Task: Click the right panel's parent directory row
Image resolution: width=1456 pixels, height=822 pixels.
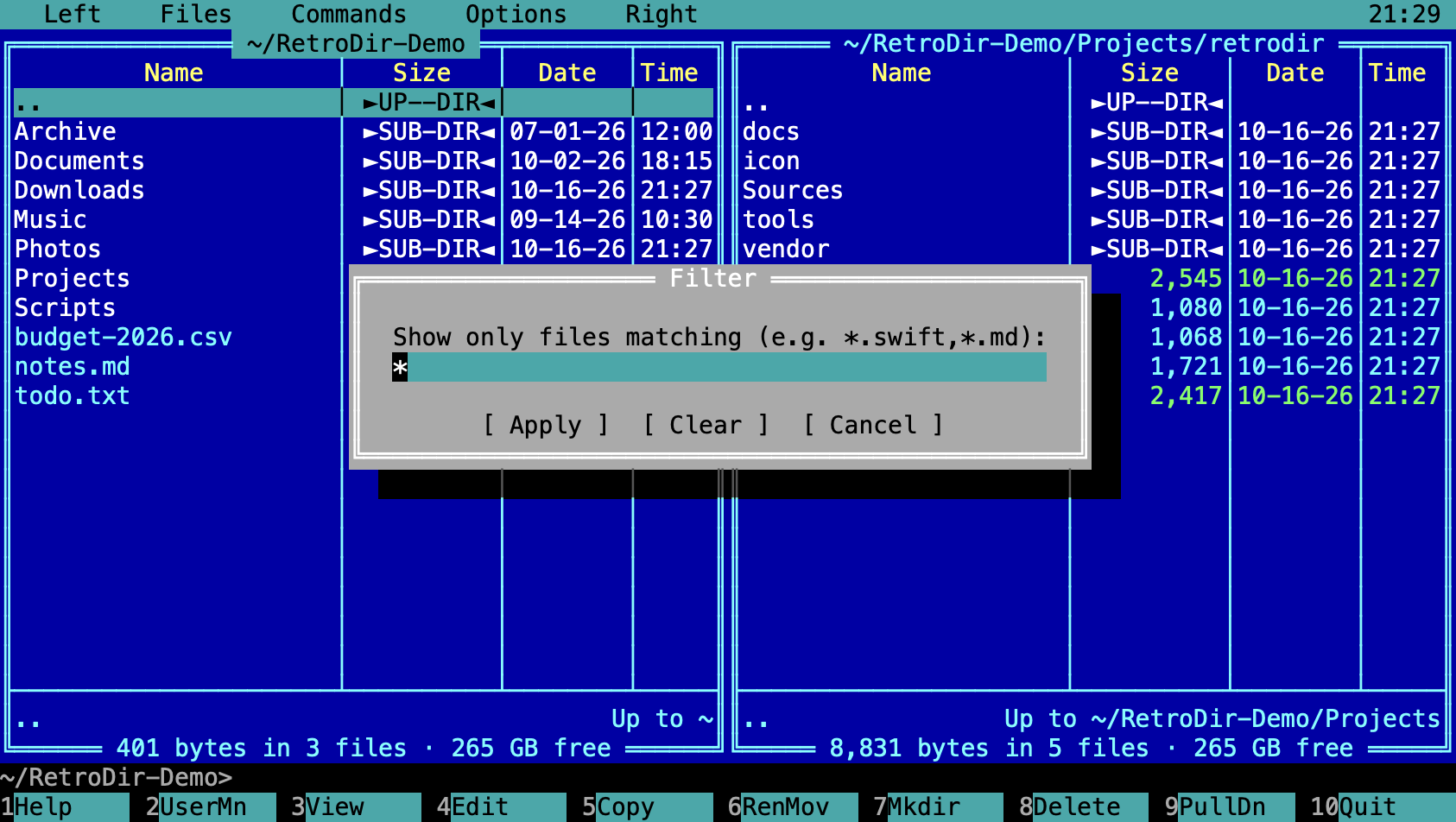Action: [1092, 103]
